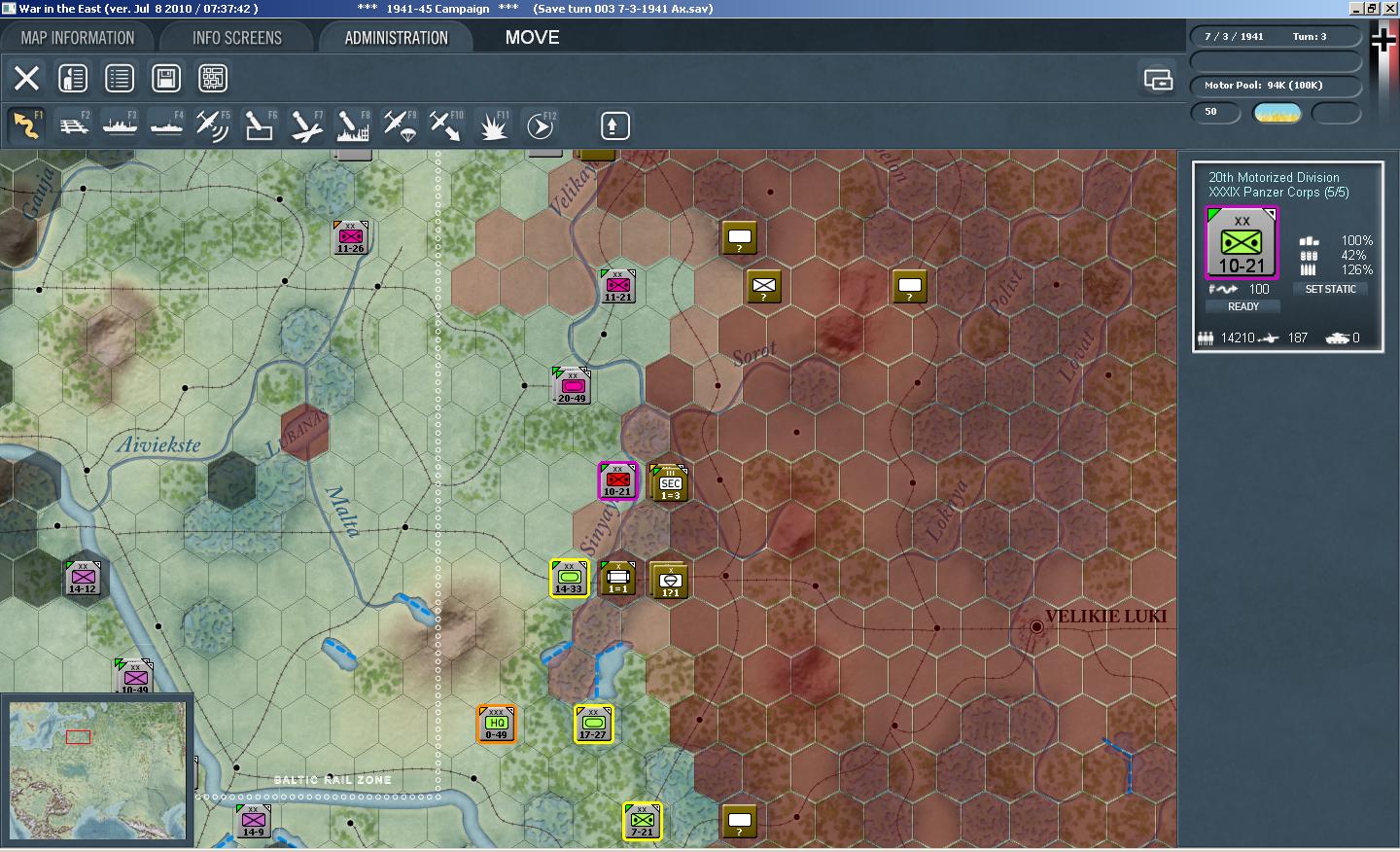Open the MAP INFORMATION tab
This screenshot has height=852, width=1400.
[78, 38]
